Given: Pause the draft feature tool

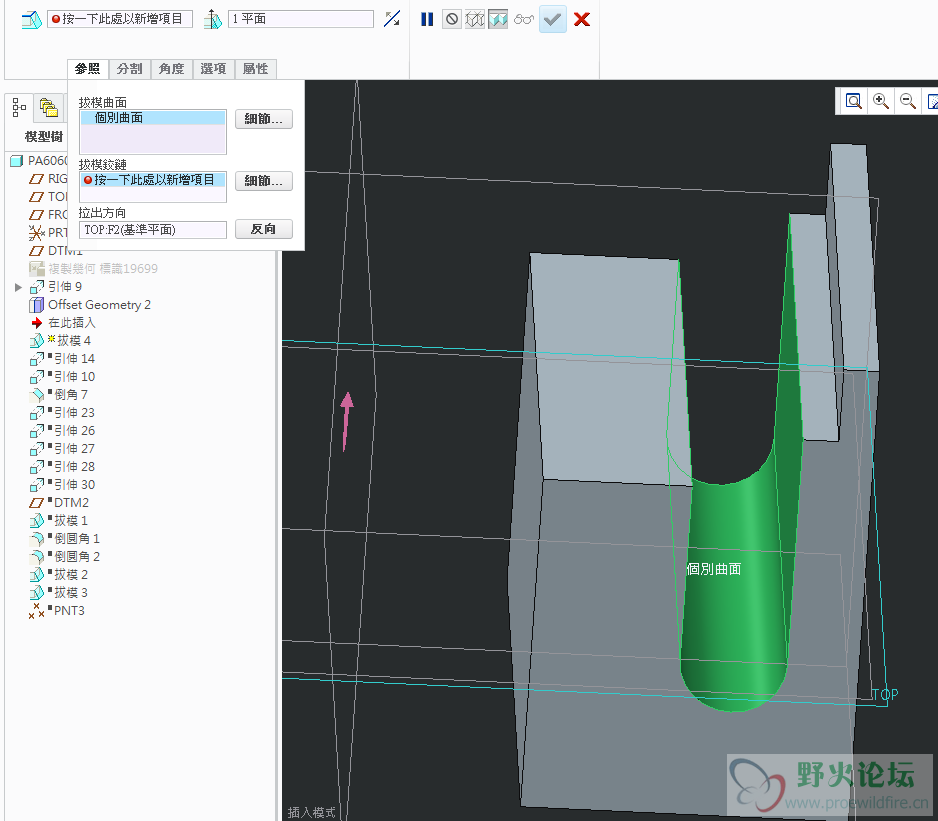Looking at the screenshot, I should (x=427, y=19).
